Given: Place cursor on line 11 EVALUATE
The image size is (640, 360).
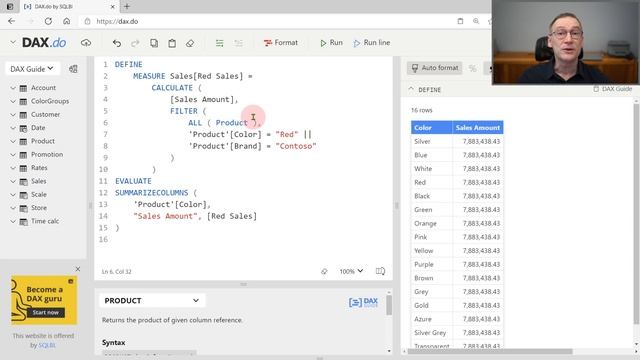Looking at the screenshot, I should [133, 181].
